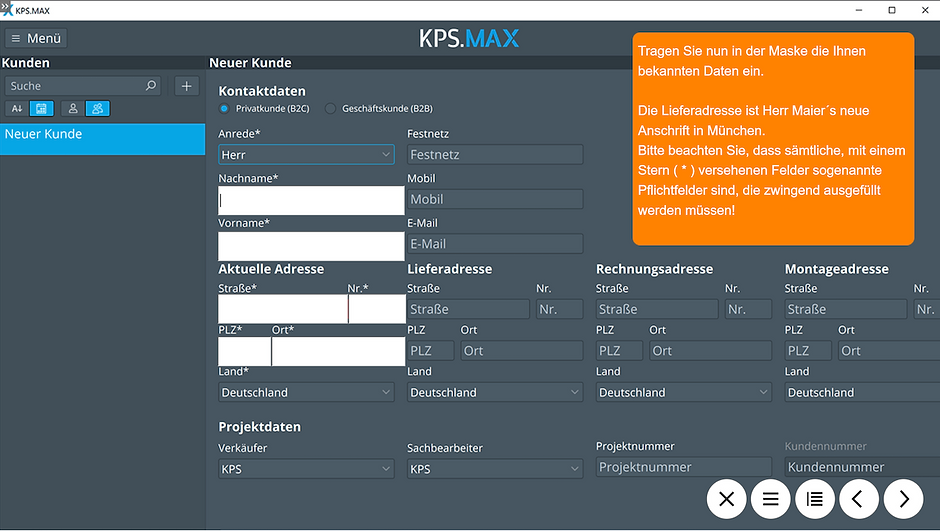
Task: Click the Festnetz input field
Action: (x=495, y=155)
